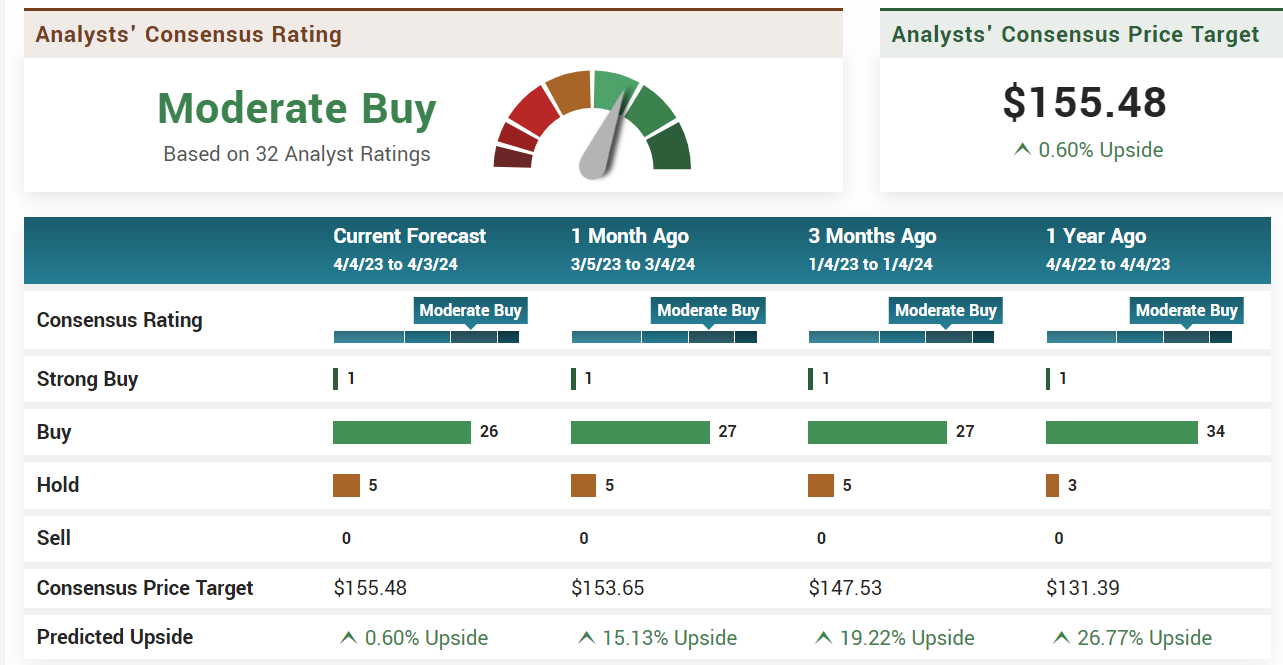Click the orange Hold bar under 1 Year Ago
This screenshot has width=1283, height=665.
click(1052, 485)
